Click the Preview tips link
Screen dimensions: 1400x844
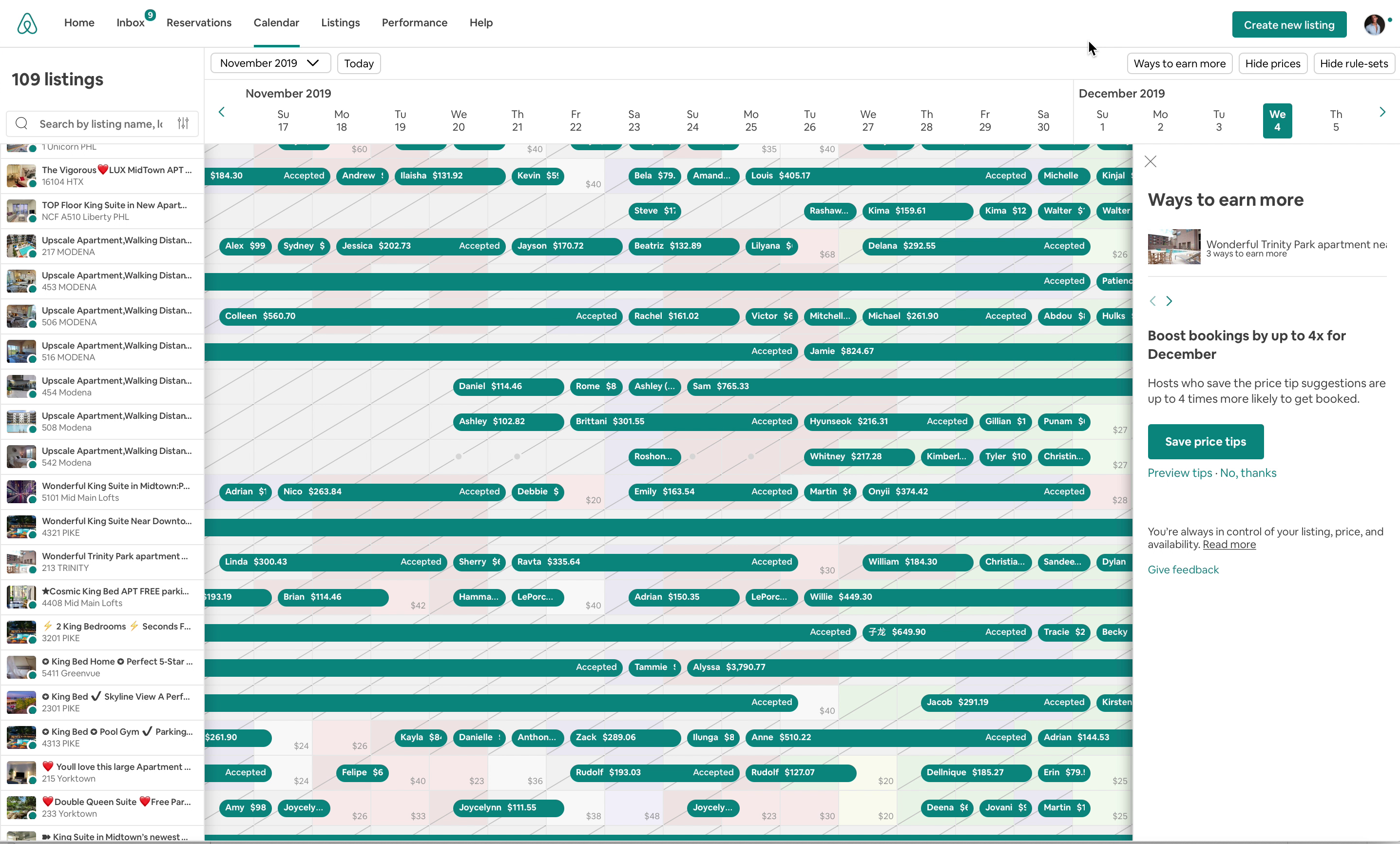[1180, 473]
